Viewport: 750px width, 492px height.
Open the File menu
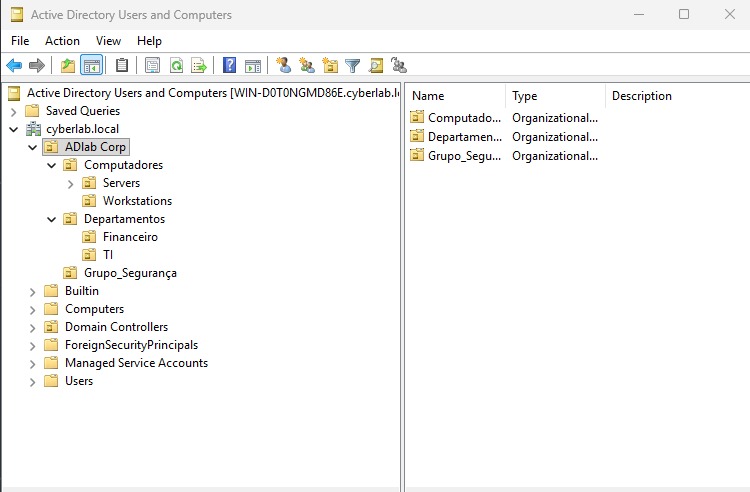click(x=20, y=41)
